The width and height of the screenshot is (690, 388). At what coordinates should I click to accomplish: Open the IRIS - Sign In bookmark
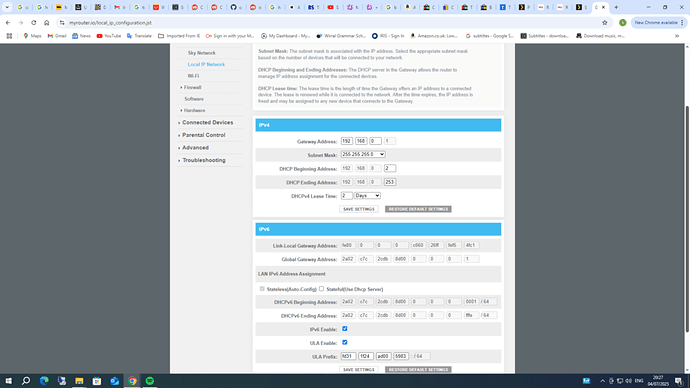(x=388, y=36)
